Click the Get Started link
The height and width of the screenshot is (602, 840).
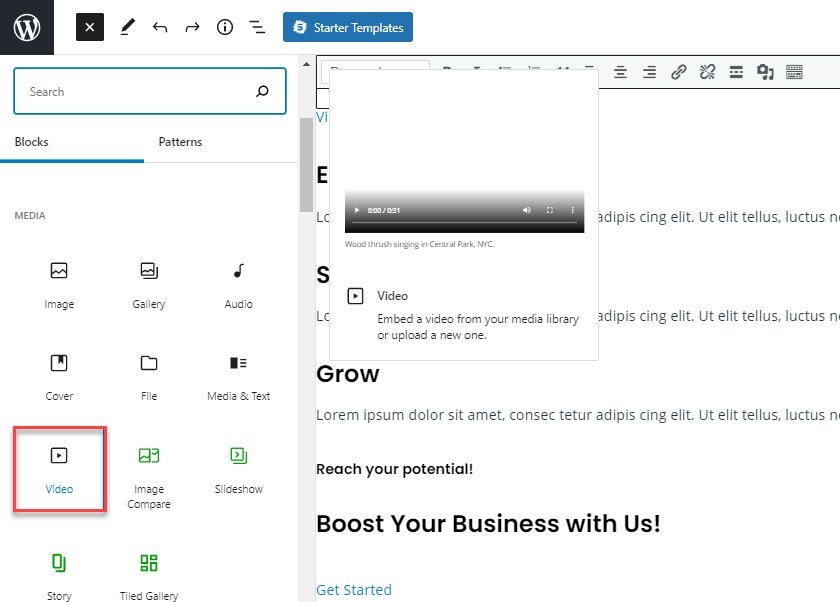point(354,590)
